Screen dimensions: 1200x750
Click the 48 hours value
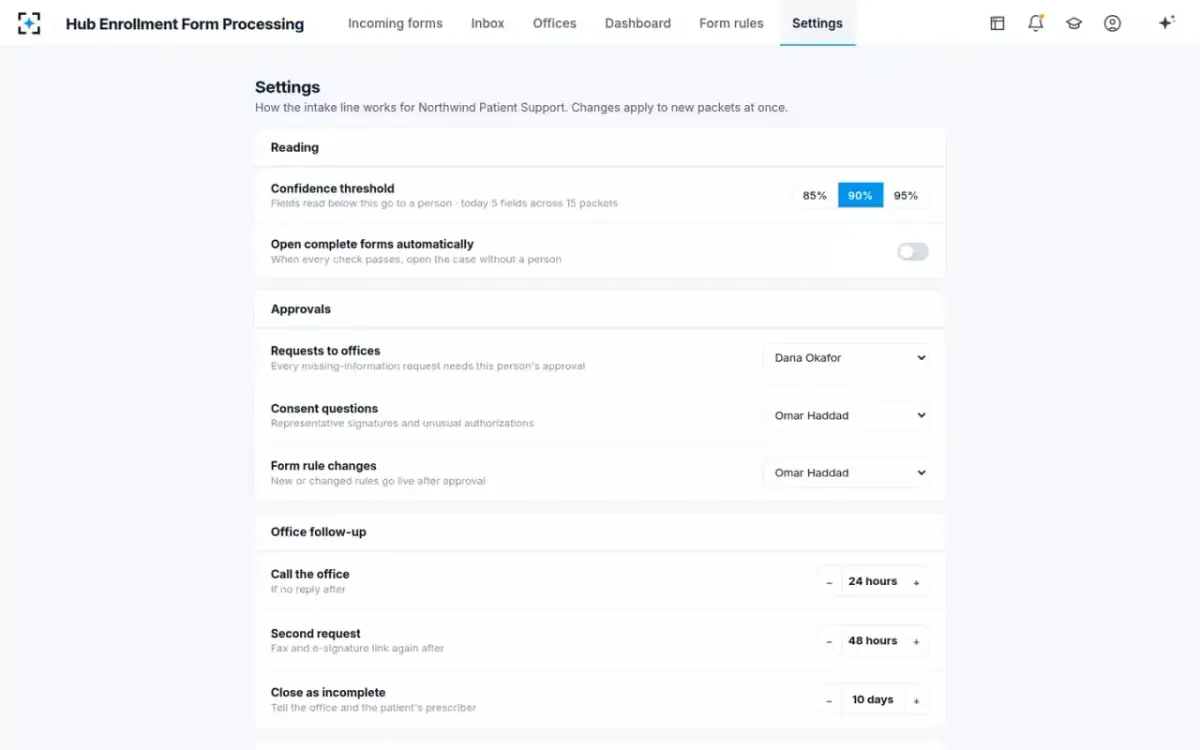(873, 641)
